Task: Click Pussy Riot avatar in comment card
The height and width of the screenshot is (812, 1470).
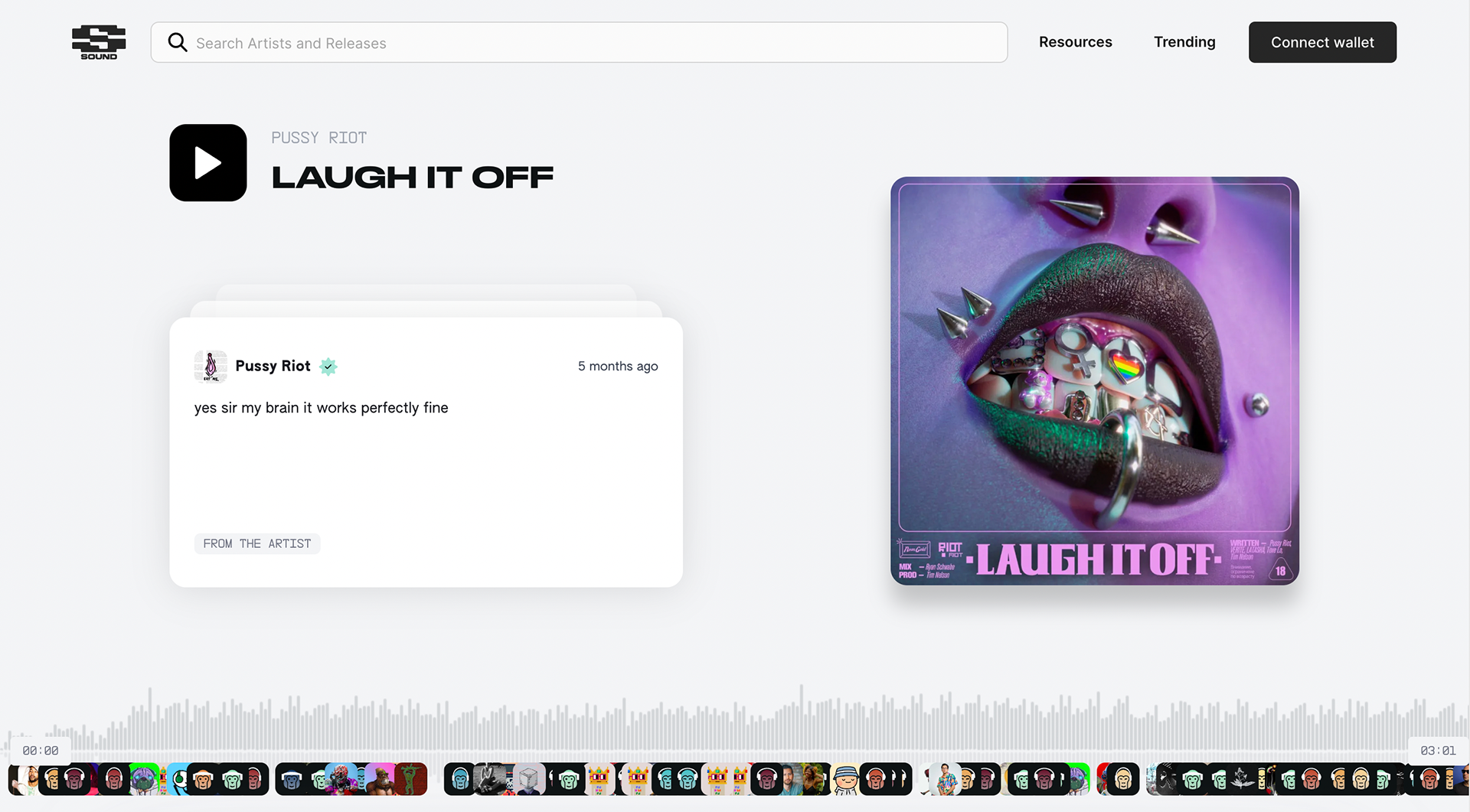Action: tap(211, 366)
